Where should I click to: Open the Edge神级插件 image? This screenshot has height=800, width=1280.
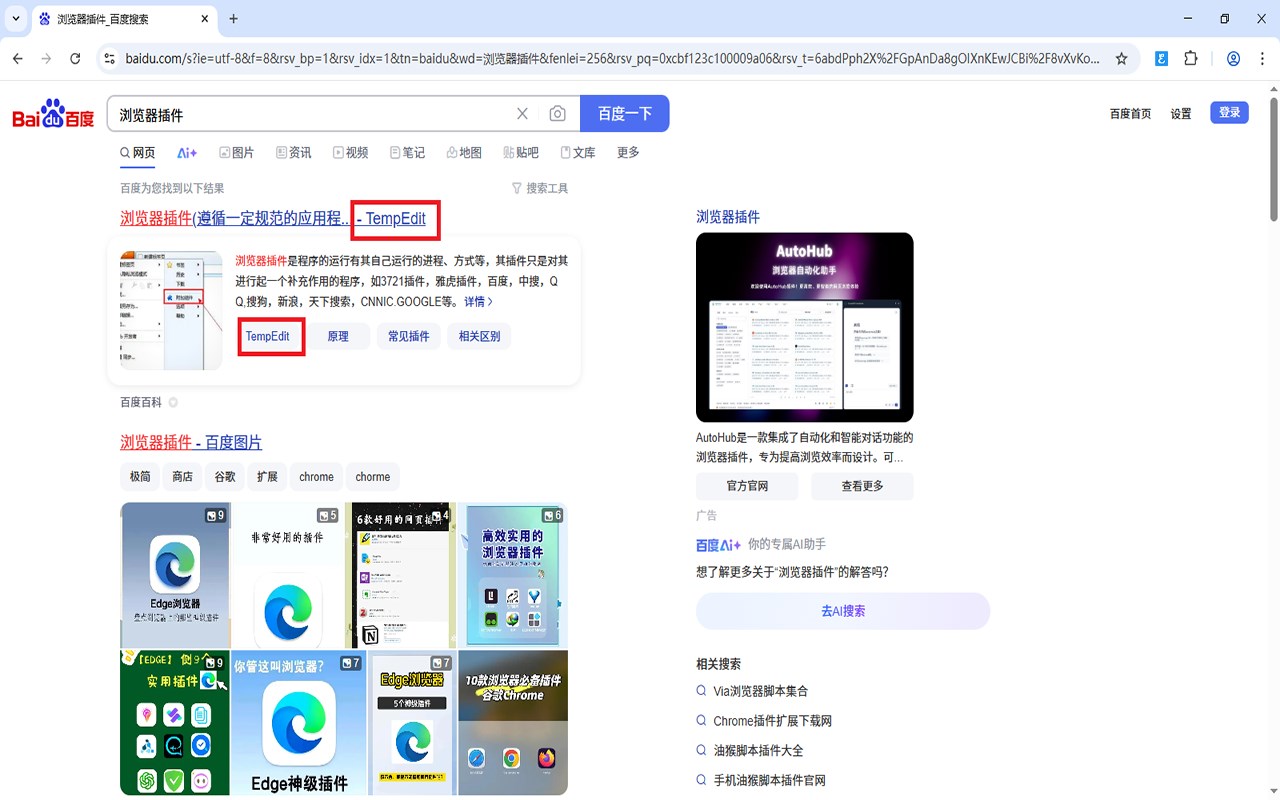299,723
